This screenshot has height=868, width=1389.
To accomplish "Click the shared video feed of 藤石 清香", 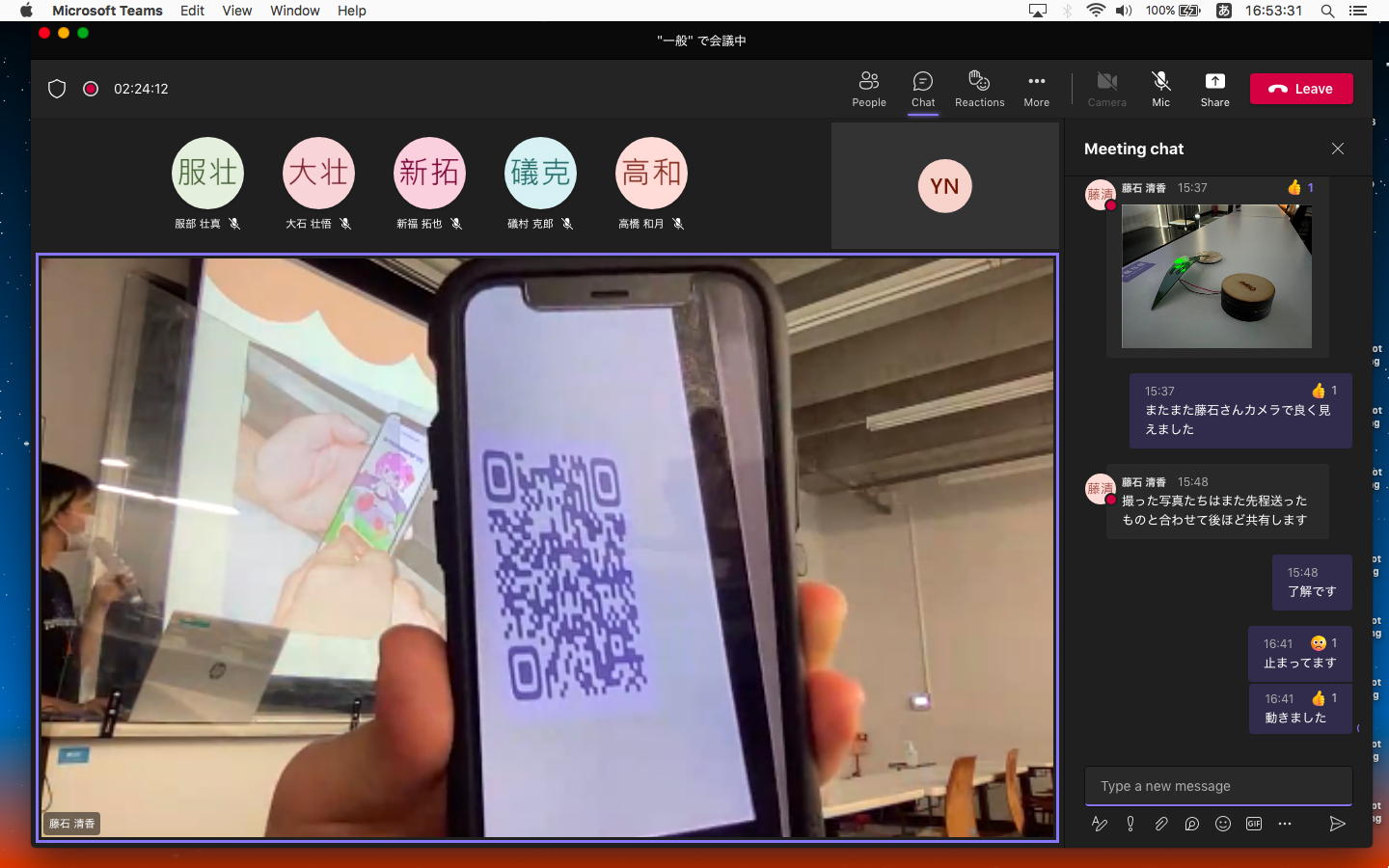I will [x=547, y=547].
